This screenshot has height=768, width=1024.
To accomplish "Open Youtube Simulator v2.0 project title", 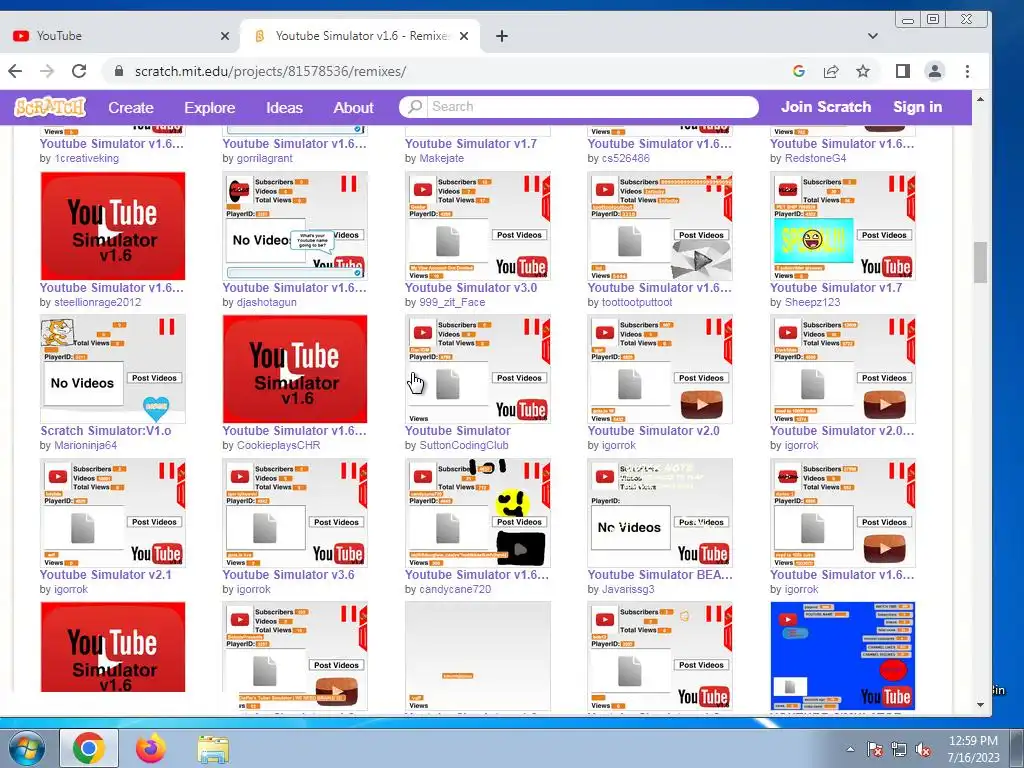I will 653,430.
